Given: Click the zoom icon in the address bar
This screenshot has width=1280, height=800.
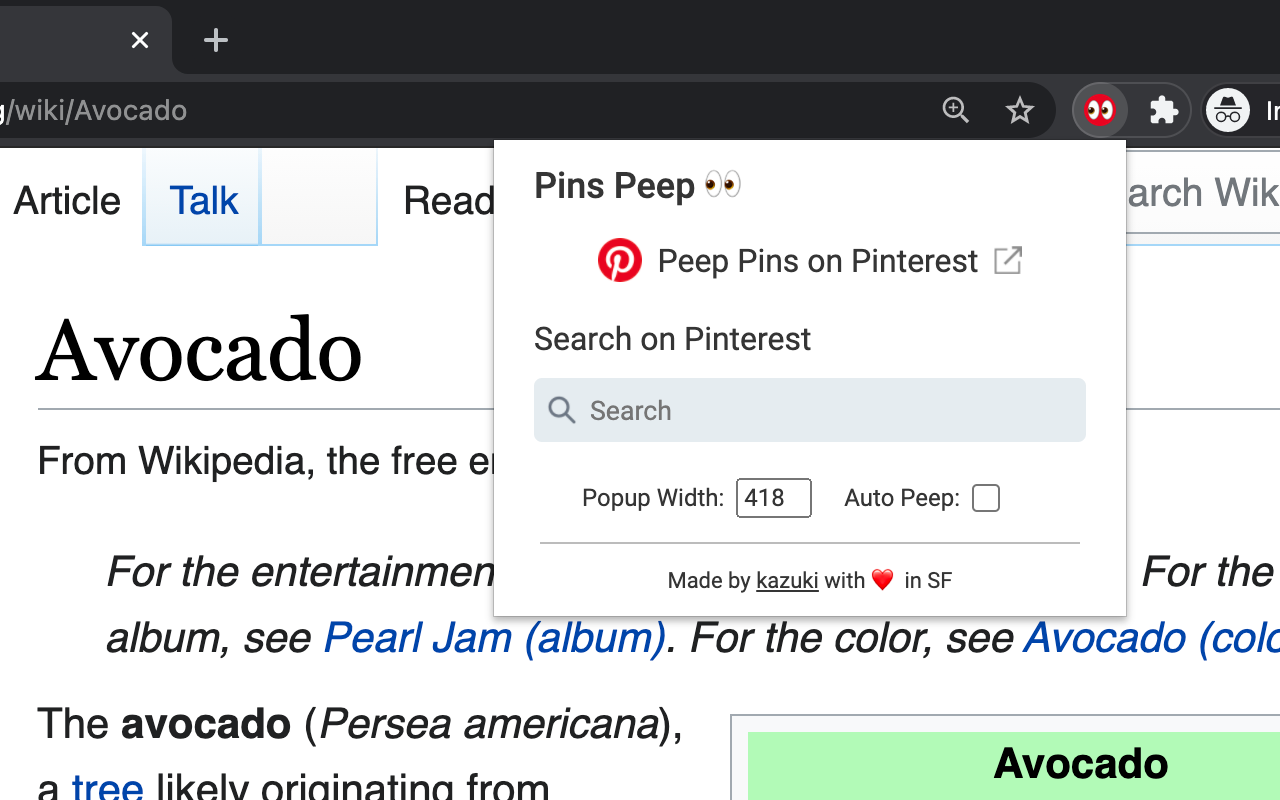Looking at the screenshot, I should [x=955, y=110].
